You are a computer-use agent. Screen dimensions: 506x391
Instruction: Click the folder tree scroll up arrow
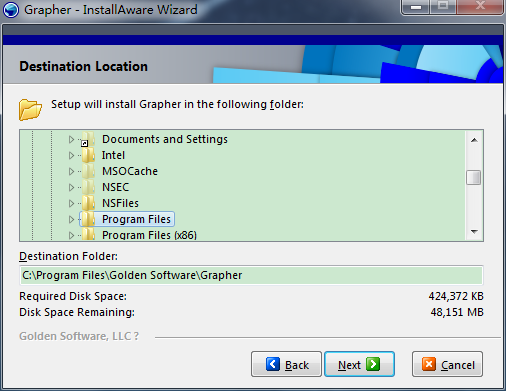(474, 140)
